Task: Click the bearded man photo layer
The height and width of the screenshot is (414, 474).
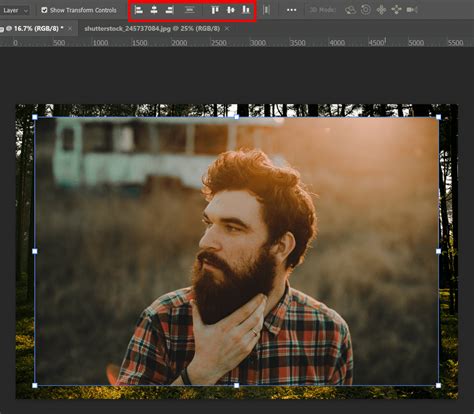Action: [x=237, y=251]
